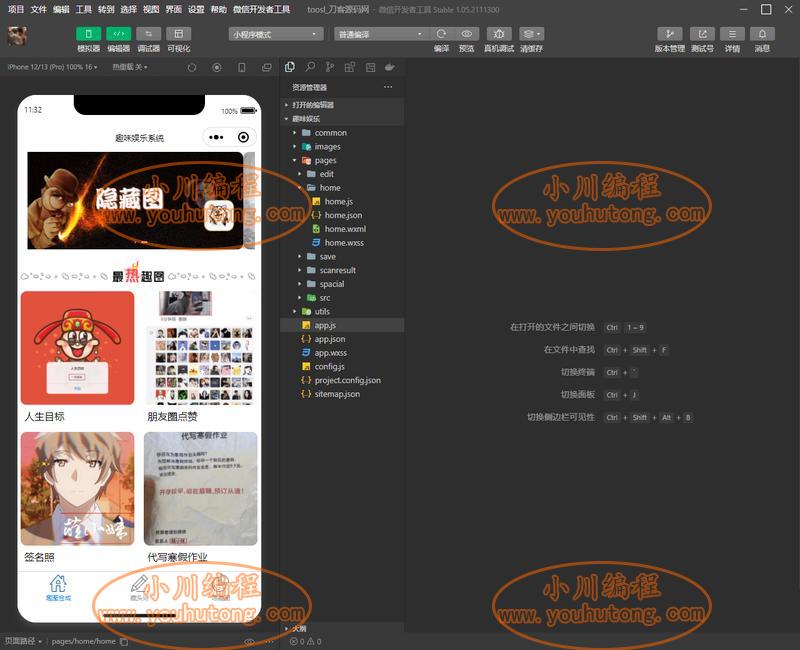Image resolution: width=800 pixels, height=650 pixels.
Task: Open the details icon in toolbar
Action: click(732, 34)
